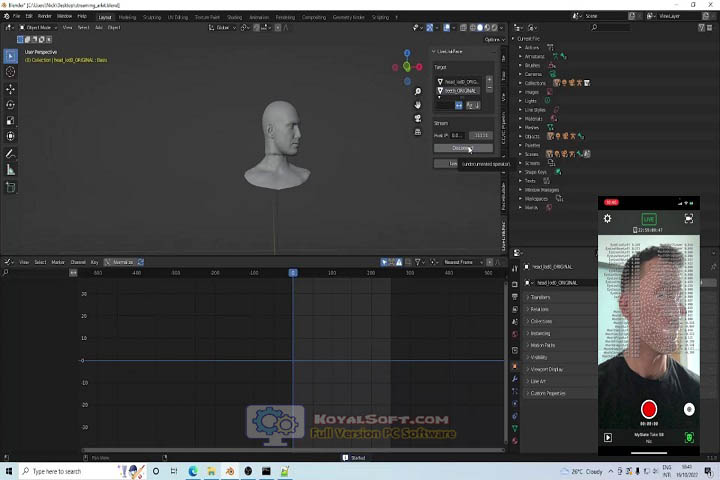Open the Object properties orange square tab
The height and width of the screenshot is (480, 720).
coord(515,367)
